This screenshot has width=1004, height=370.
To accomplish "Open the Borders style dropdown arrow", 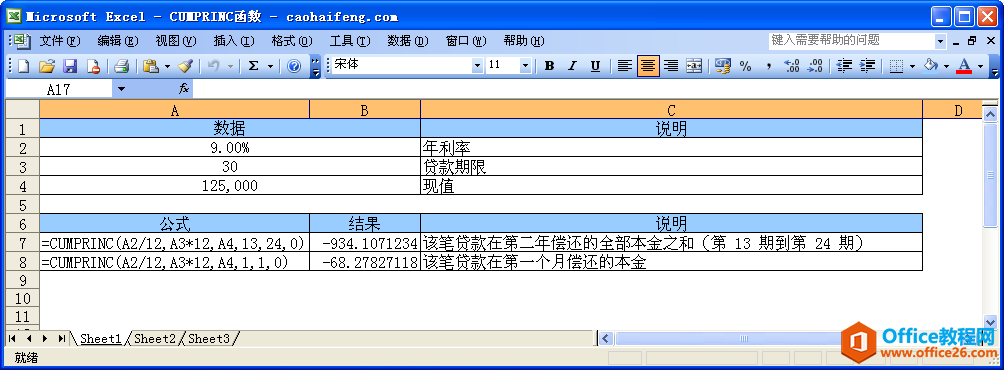I will click(912, 66).
